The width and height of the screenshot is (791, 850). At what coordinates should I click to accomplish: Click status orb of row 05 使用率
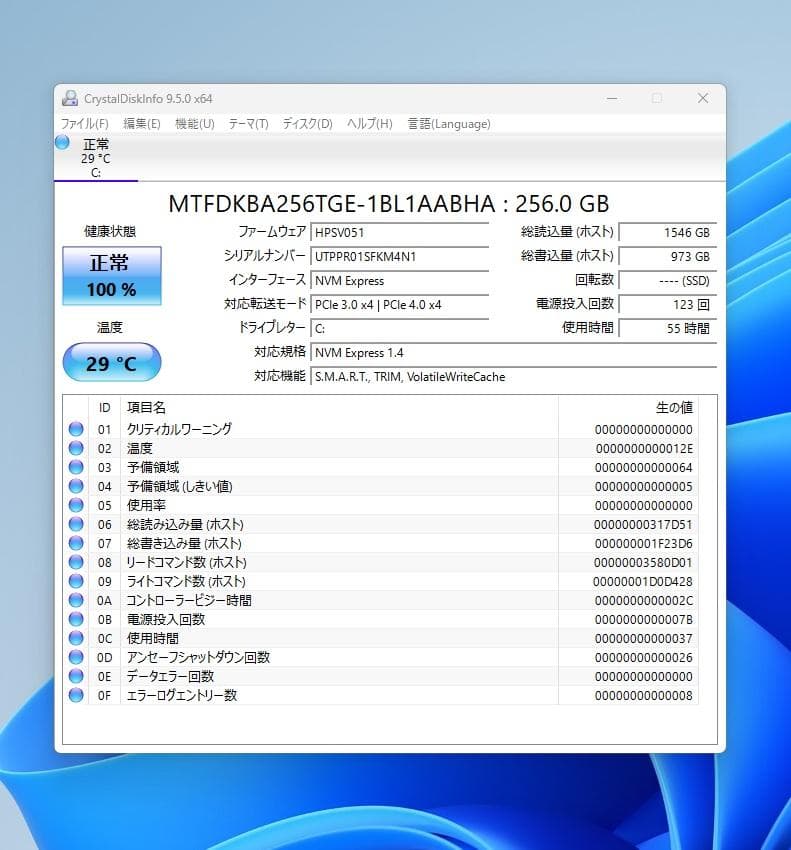(x=76, y=505)
